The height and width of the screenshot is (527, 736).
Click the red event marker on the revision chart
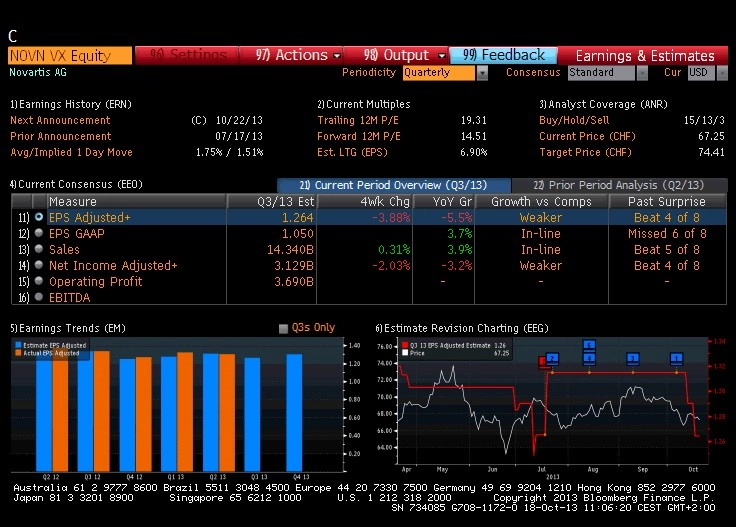click(542, 361)
